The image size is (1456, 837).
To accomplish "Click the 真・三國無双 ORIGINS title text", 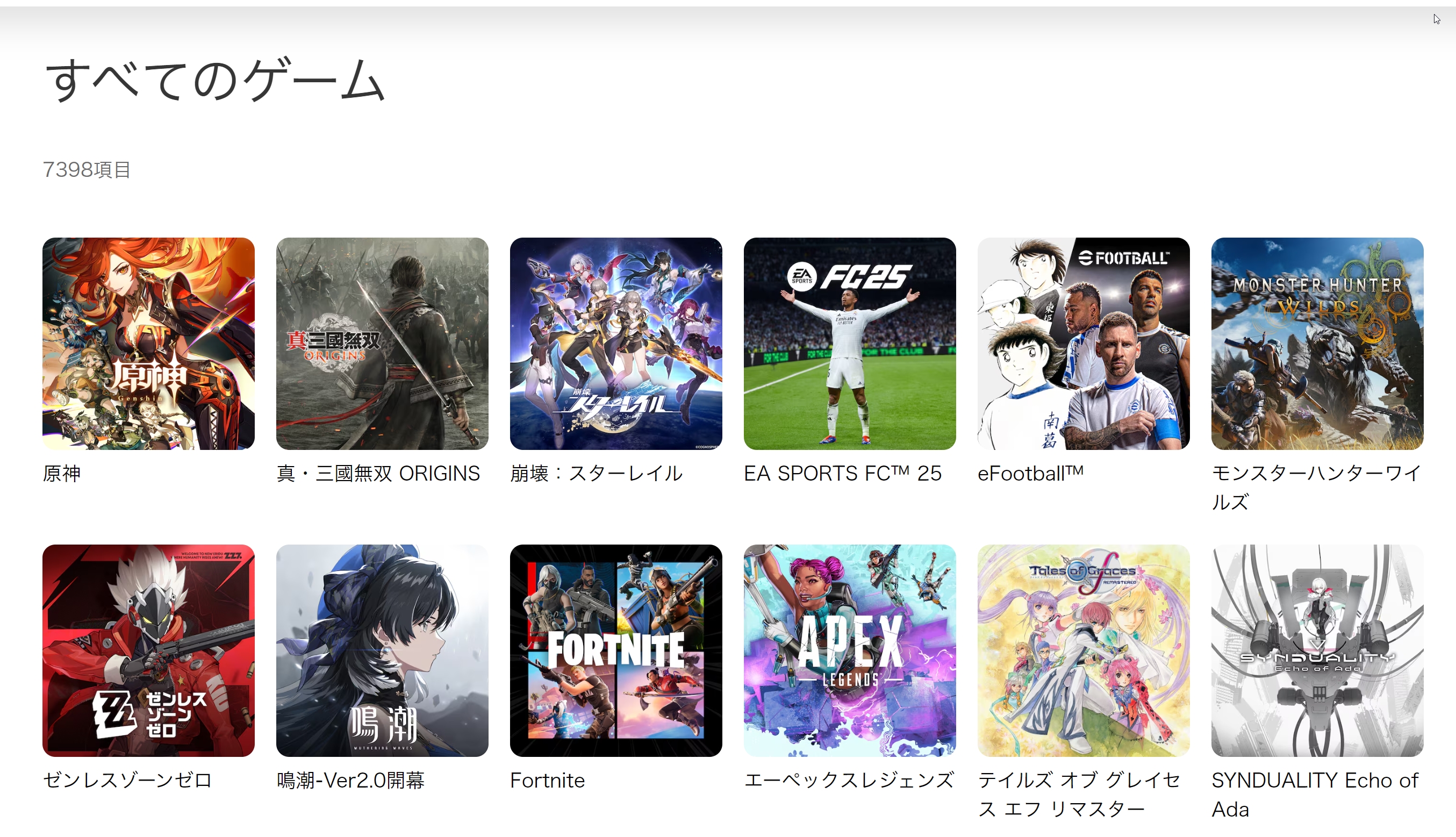I will point(378,473).
